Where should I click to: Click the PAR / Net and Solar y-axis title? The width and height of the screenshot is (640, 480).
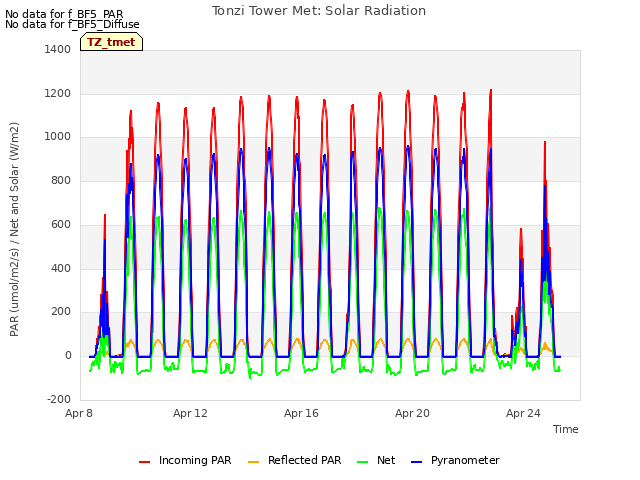click(x=14, y=229)
